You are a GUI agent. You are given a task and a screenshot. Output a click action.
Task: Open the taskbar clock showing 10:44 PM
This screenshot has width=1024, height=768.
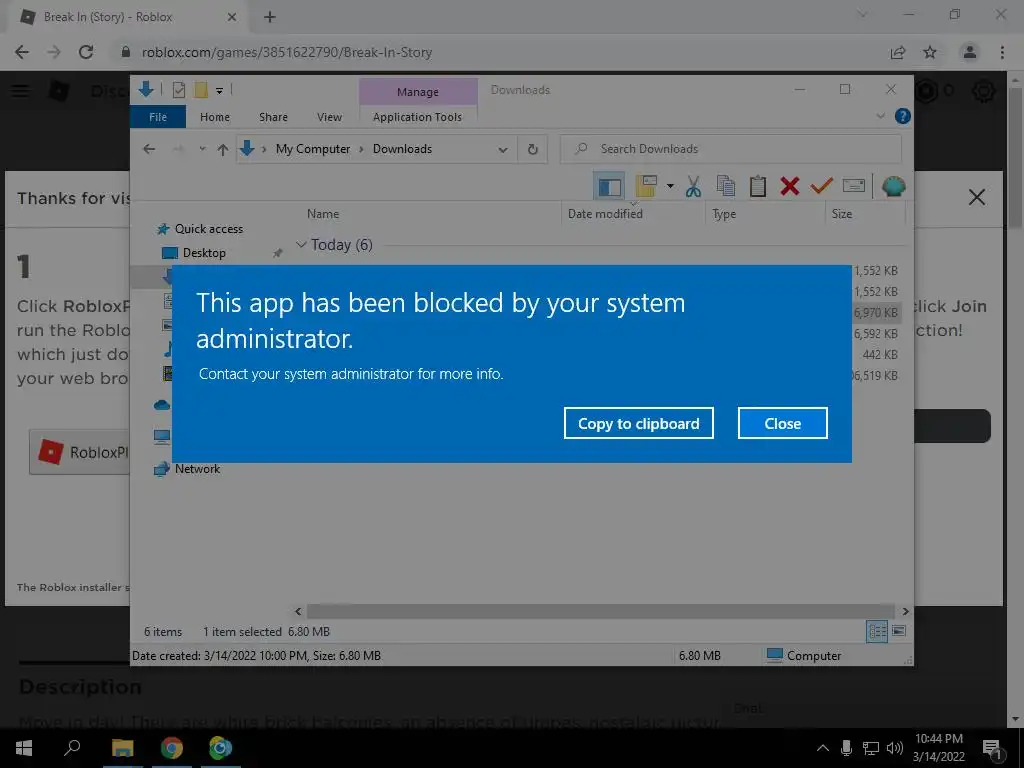(938, 748)
